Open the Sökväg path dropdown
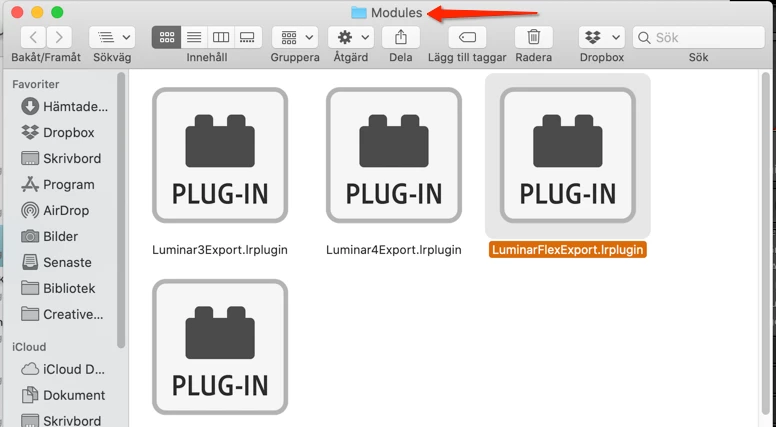This screenshot has width=776, height=427. click(112, 37)
